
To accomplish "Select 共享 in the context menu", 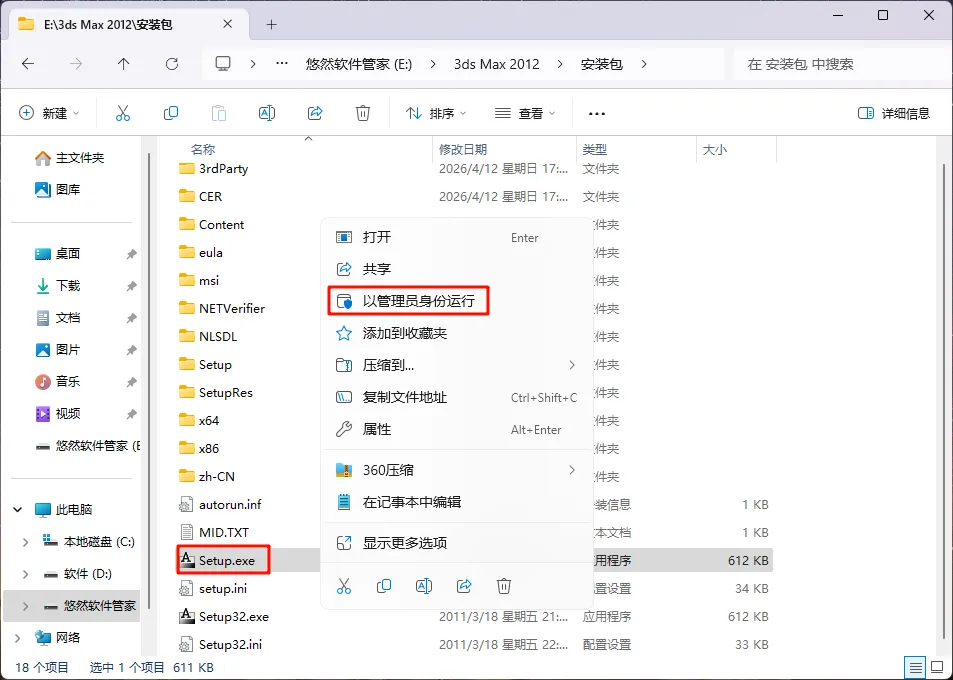I will click(x=456, y=269).
